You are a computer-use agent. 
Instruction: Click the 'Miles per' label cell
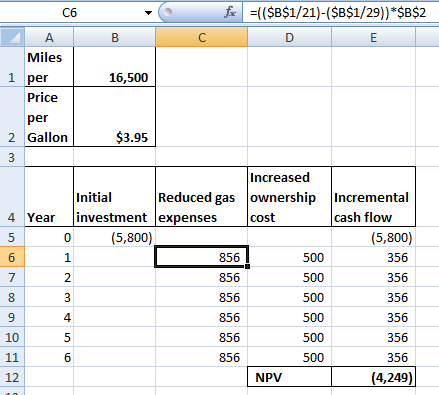point(49,67)
